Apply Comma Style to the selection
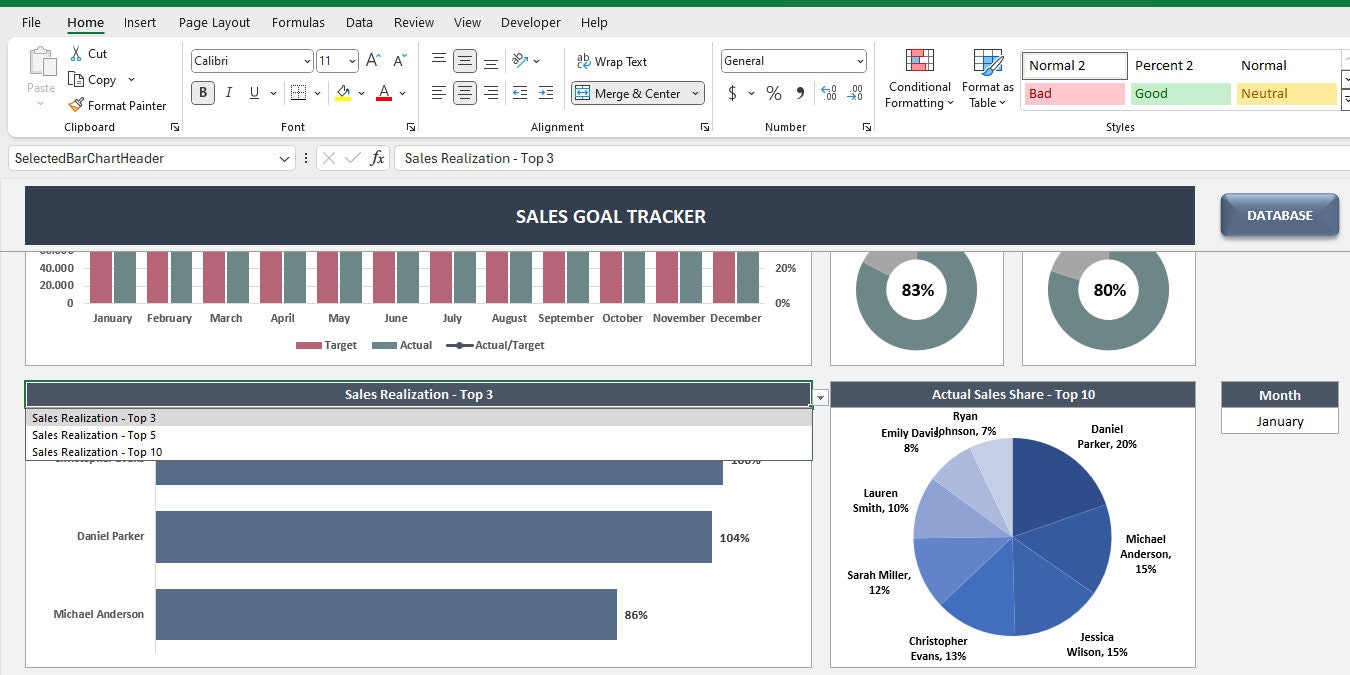The height and width of the screenshot is (675, 1350). coord(799,93)
